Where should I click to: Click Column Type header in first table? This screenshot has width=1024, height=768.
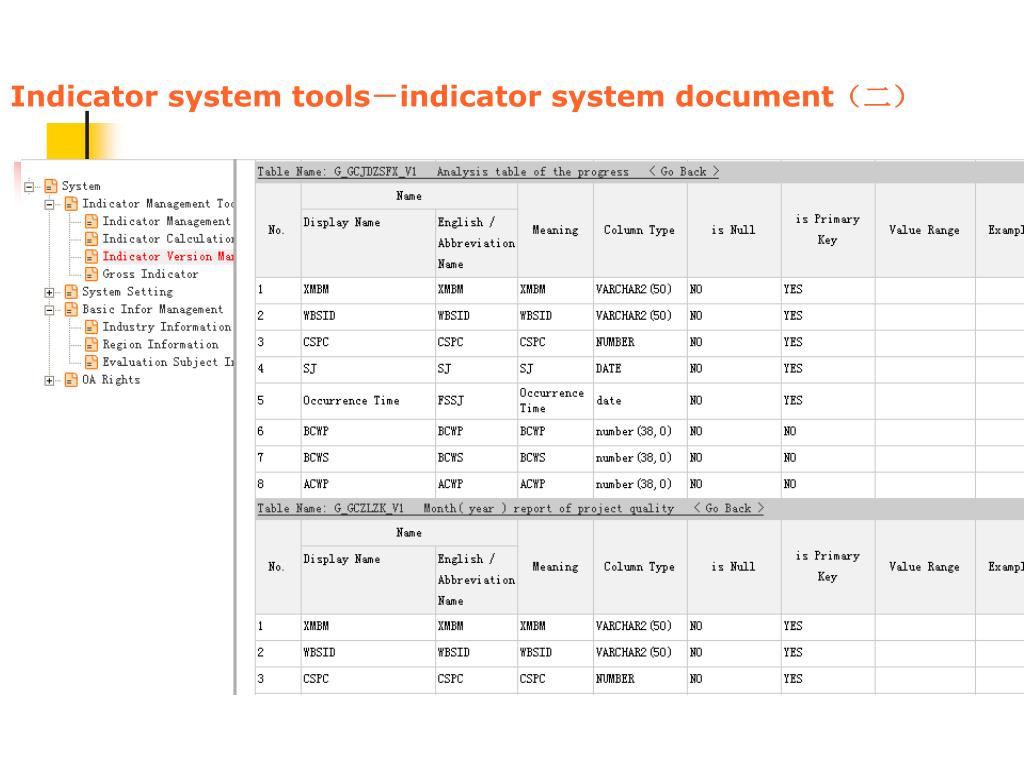click(x=639, y=231)
